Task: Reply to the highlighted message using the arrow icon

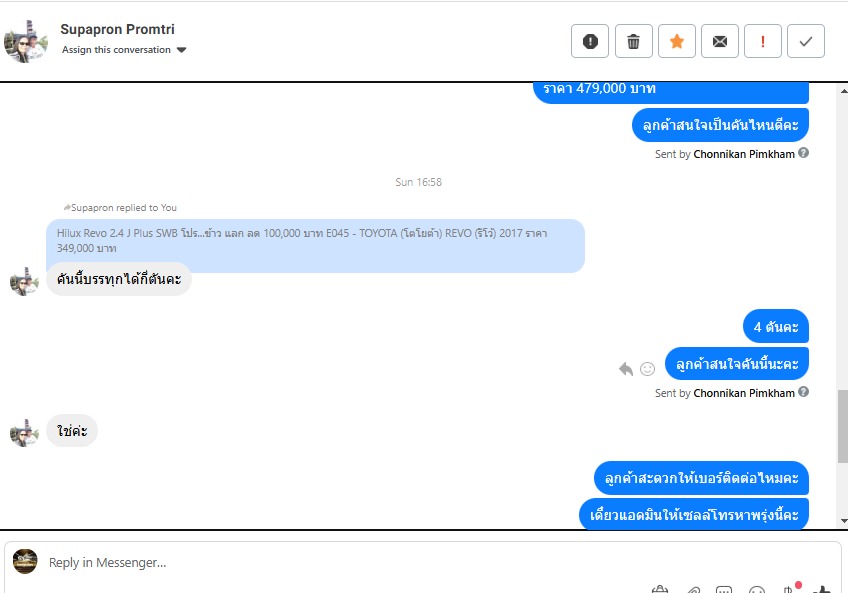Action: (626, 369)
